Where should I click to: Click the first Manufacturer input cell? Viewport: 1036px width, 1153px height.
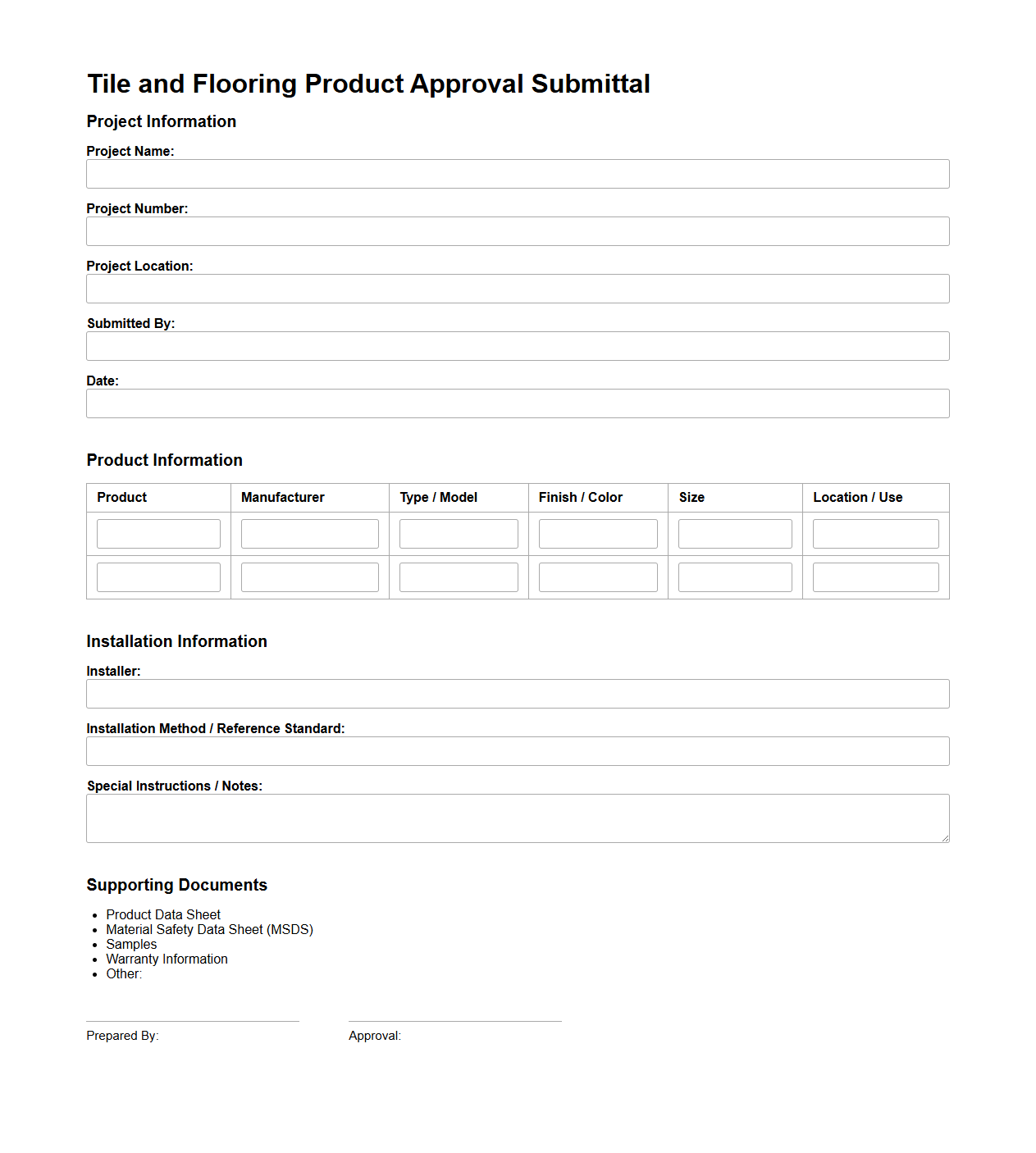[308, 533]
